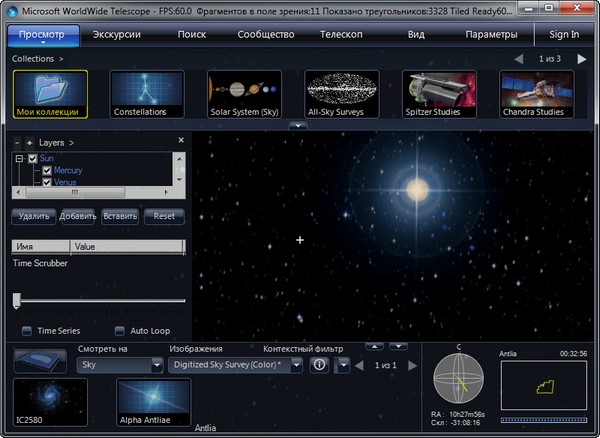The height and width of the screenshot is (438, 600).
Task: Open the Solar System (Sky) collection
Action: [245, 94]
